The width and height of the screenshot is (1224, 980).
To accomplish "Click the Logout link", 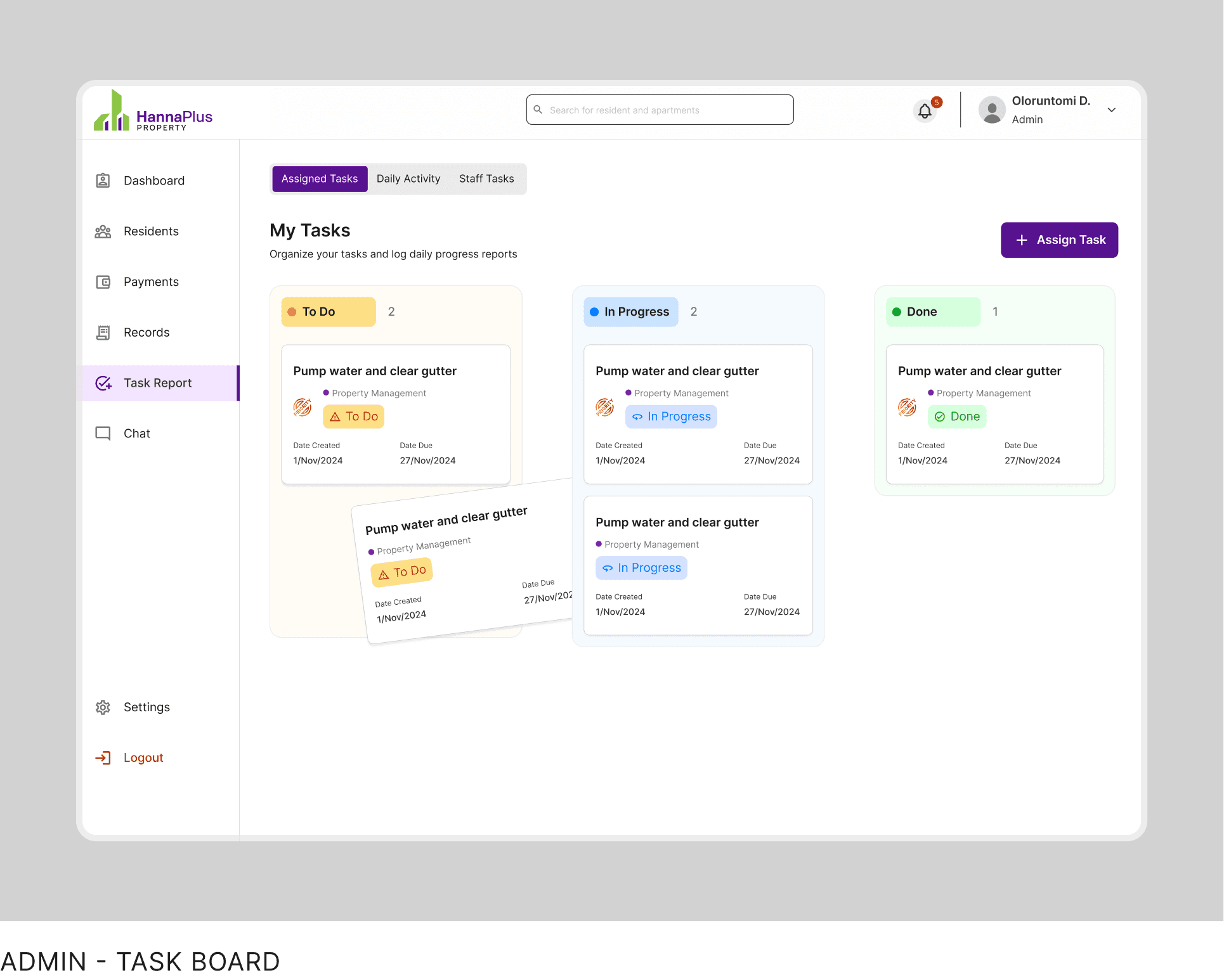I will (x=143, y=758).
